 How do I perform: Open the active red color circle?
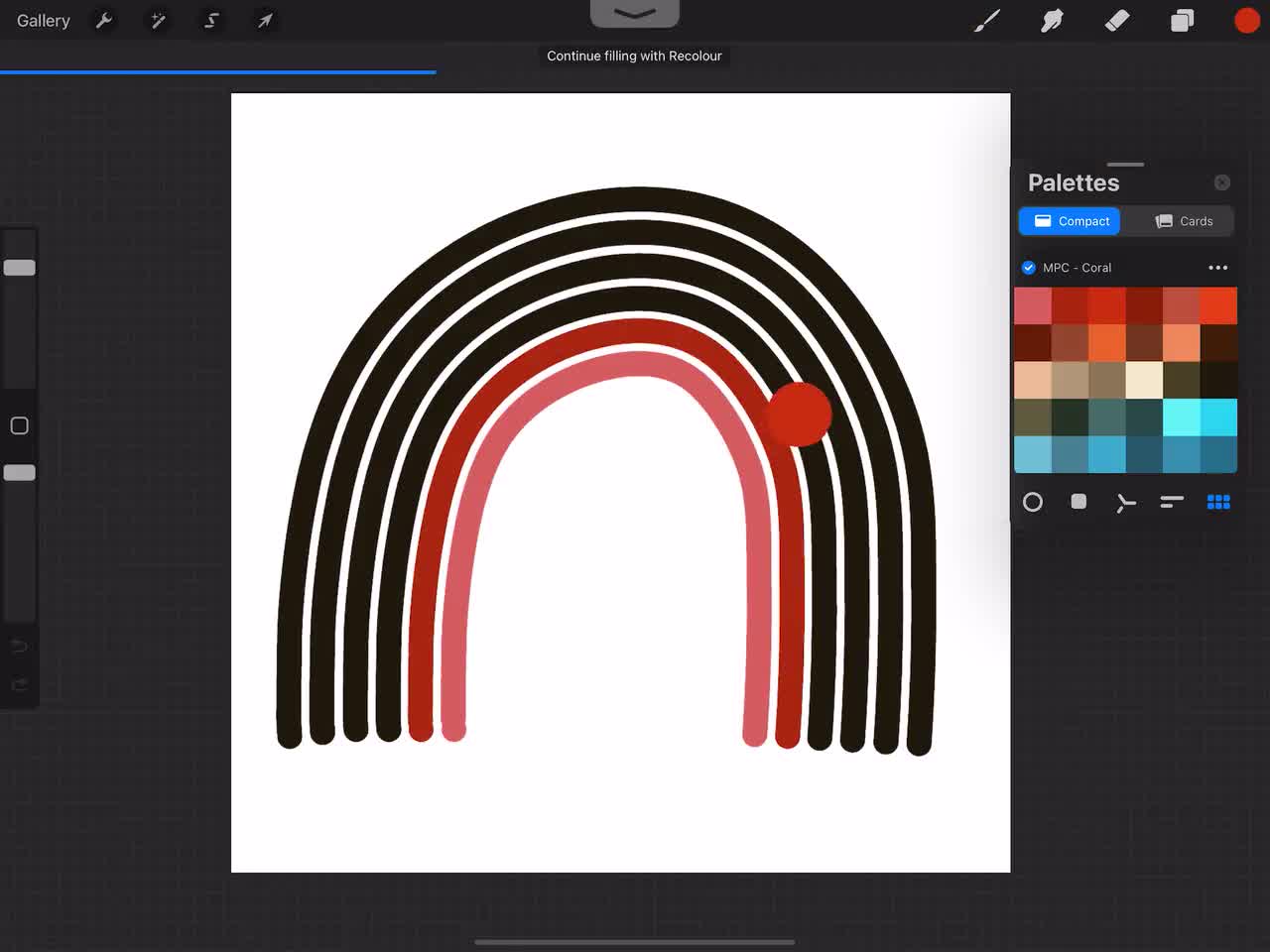[1246, 21]
